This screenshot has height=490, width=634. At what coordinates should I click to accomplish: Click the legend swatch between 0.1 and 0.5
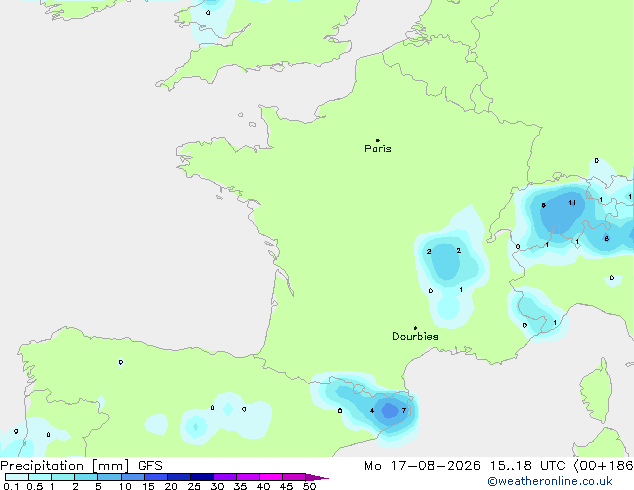coord(17,477)
